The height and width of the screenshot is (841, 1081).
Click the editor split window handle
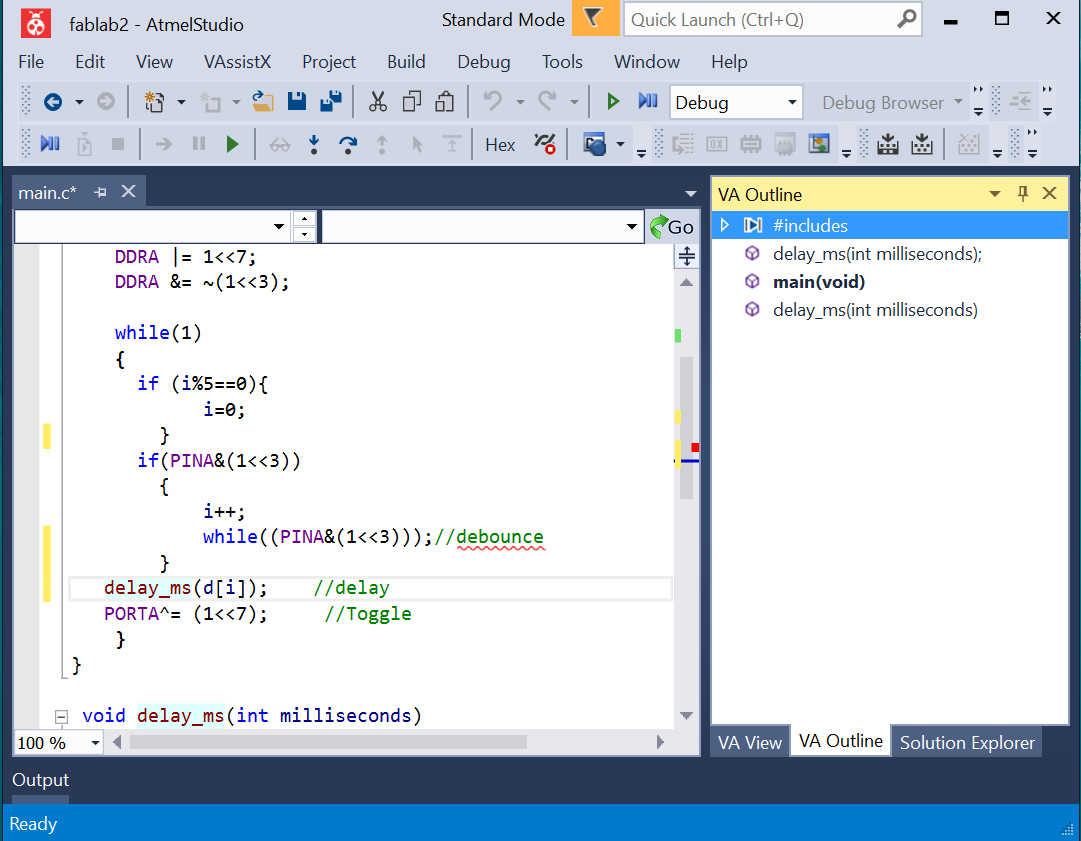[x=687, y=256]
